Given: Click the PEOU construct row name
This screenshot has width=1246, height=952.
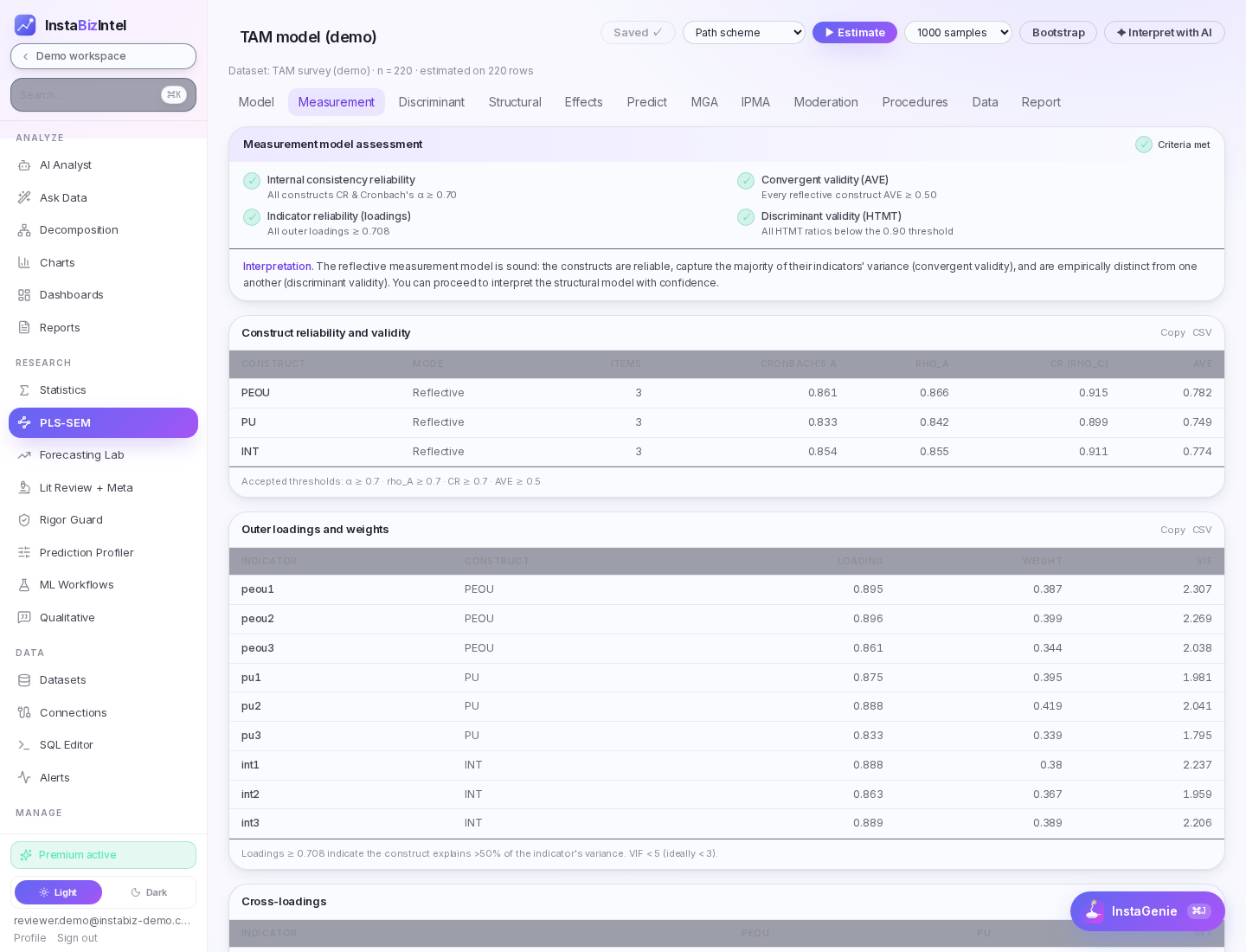Looking at the screenshot, I should coord(255,393).
